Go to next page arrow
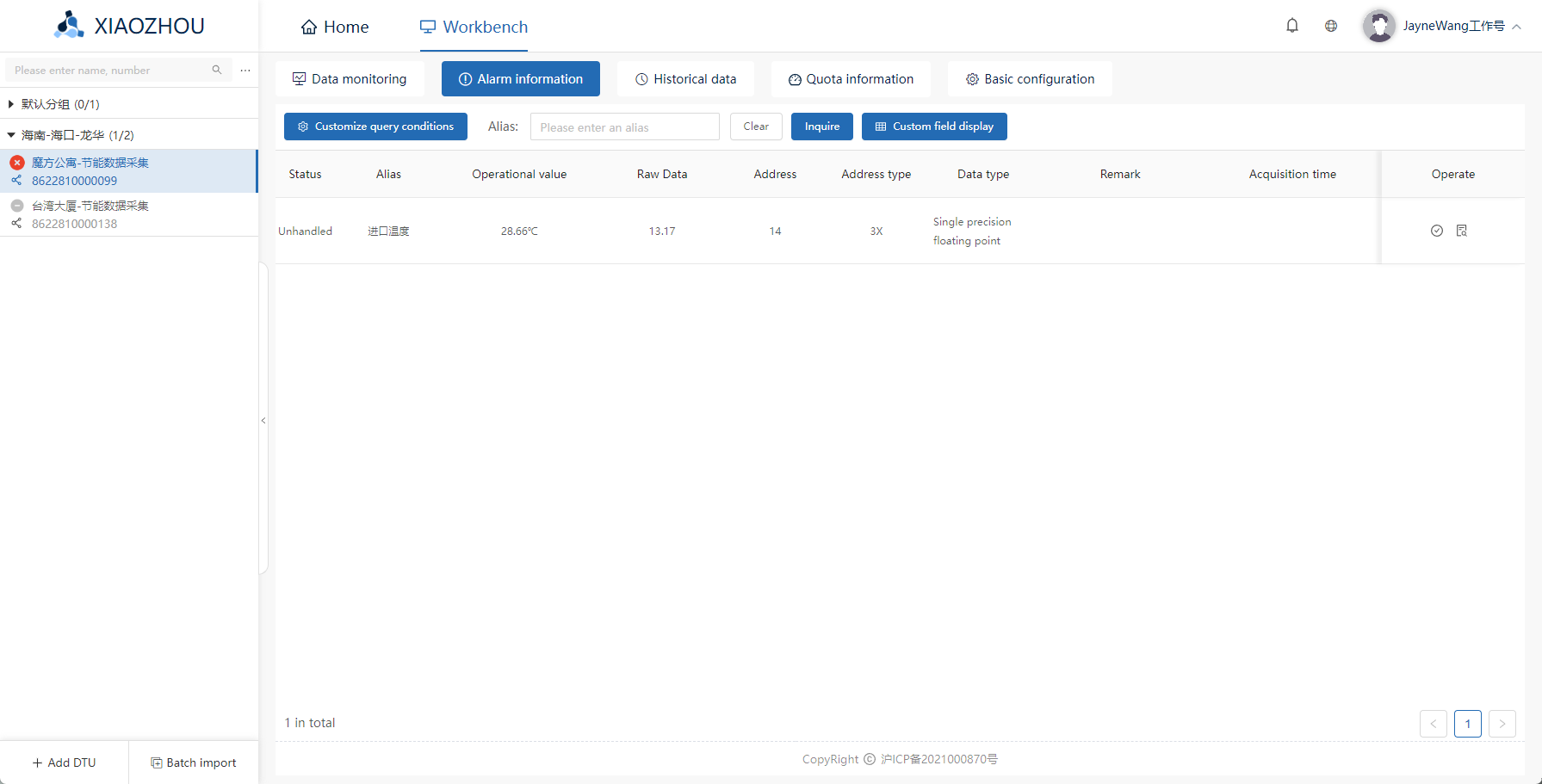 coord(1502,724)
